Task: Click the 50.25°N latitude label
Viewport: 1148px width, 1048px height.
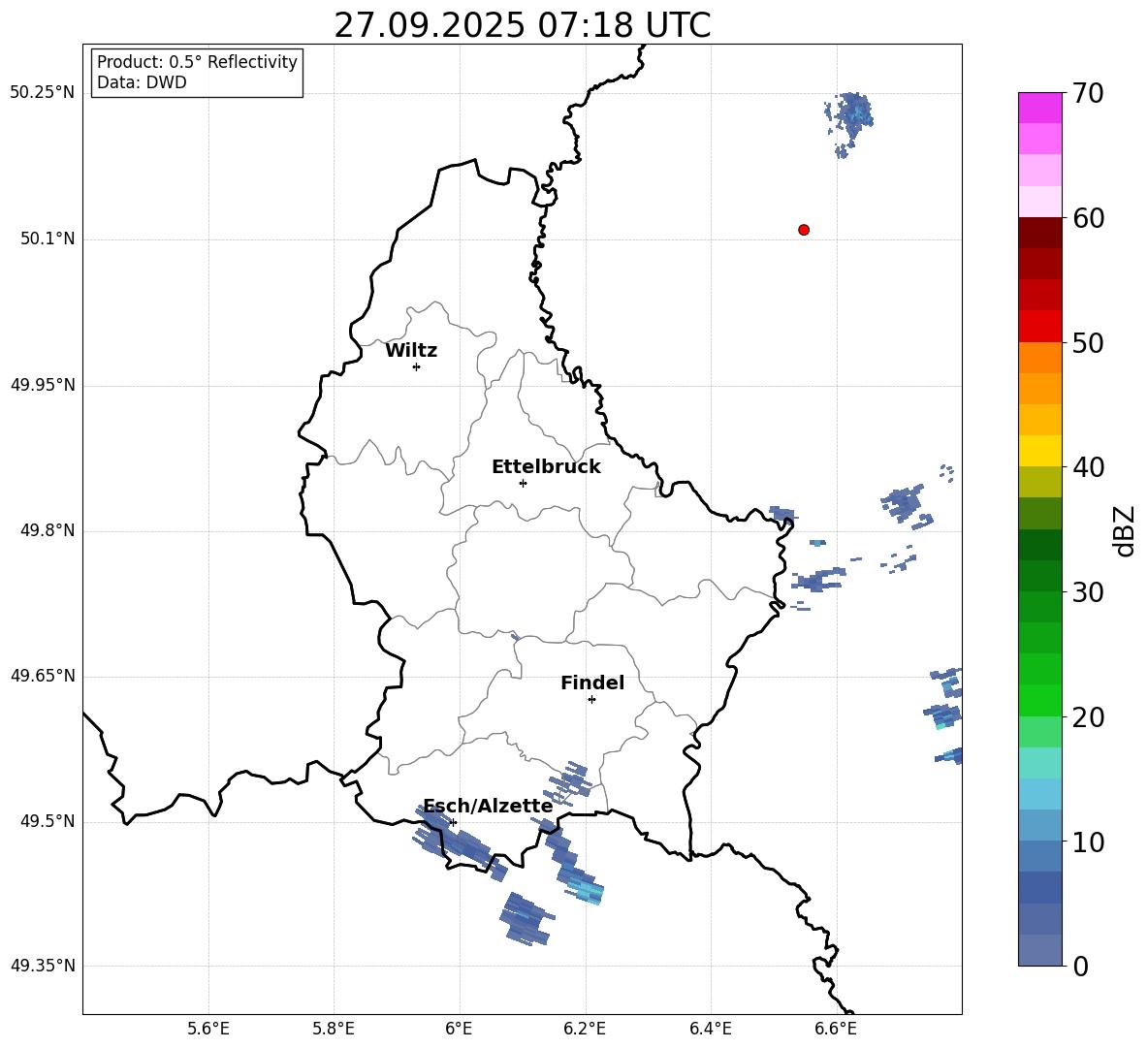Action: tap(43, 93)
